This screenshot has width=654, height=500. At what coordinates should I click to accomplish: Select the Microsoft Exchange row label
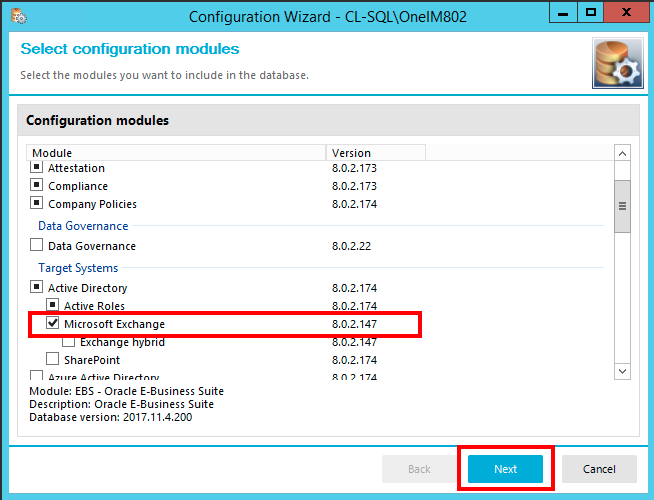[114, 324]
